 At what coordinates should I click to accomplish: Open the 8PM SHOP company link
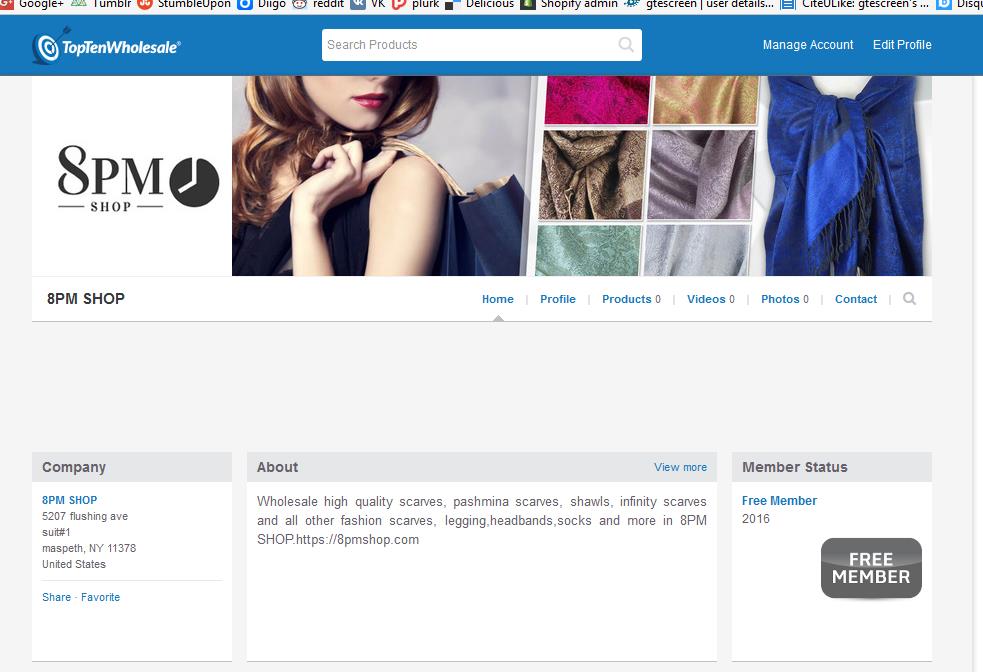click(x=70, y=500)
